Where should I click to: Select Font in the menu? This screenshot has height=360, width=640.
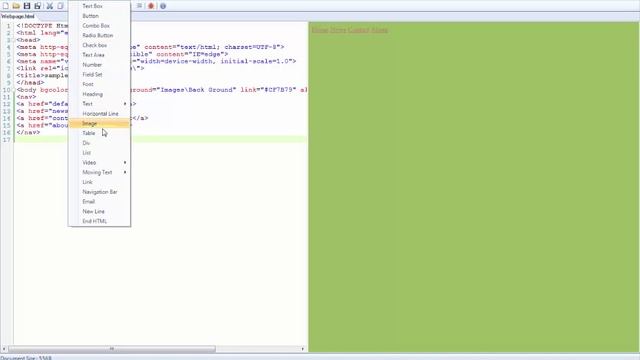pos(100,84)
